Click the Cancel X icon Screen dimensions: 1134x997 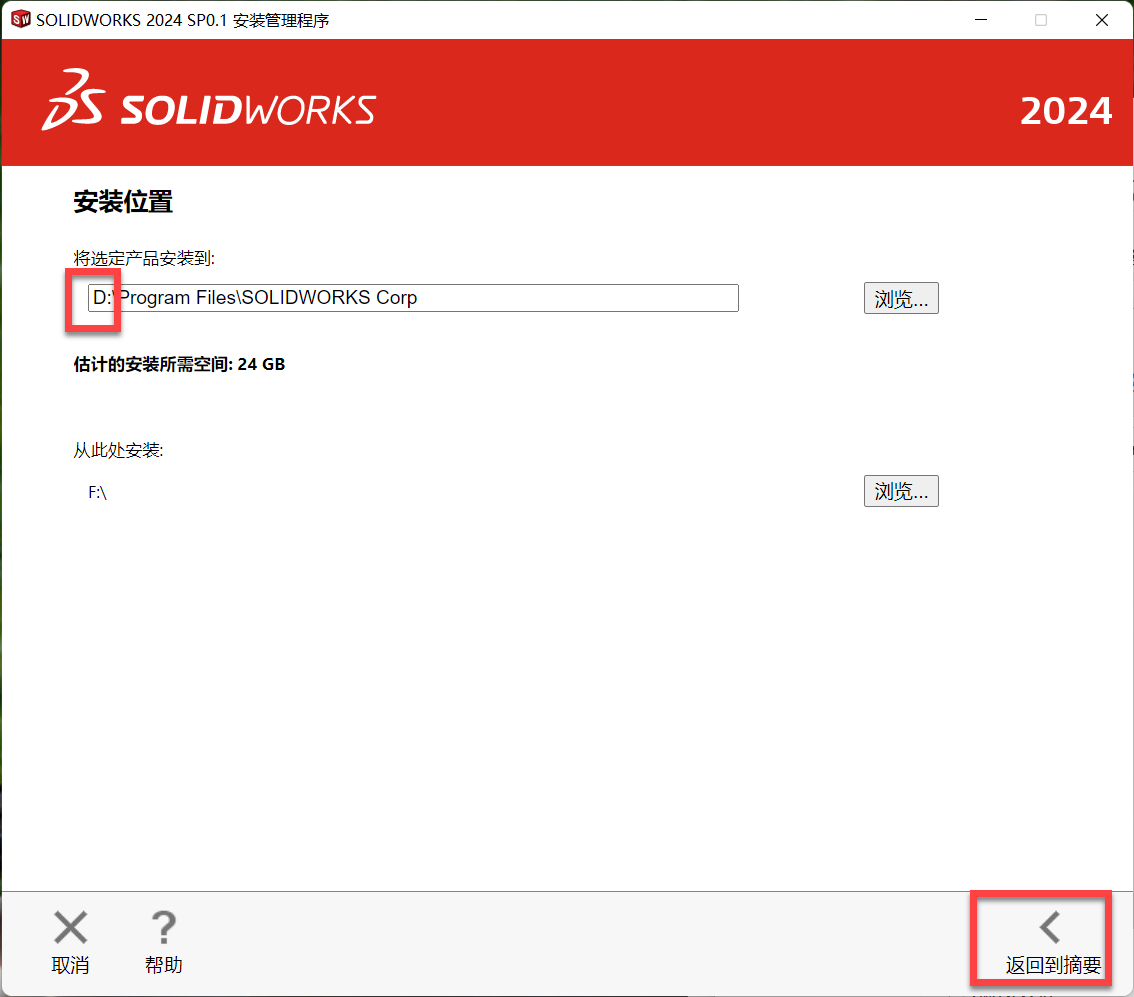(70, 927)
